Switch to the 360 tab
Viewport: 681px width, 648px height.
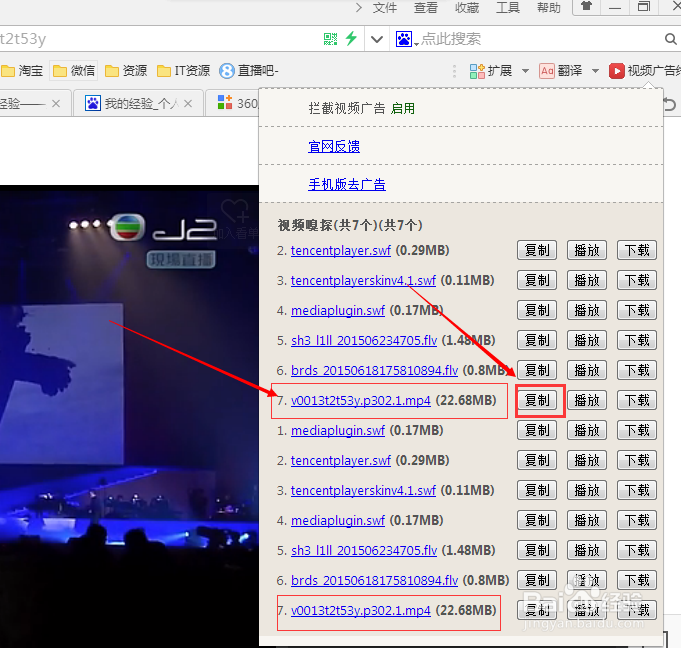[x=232, y=103]
